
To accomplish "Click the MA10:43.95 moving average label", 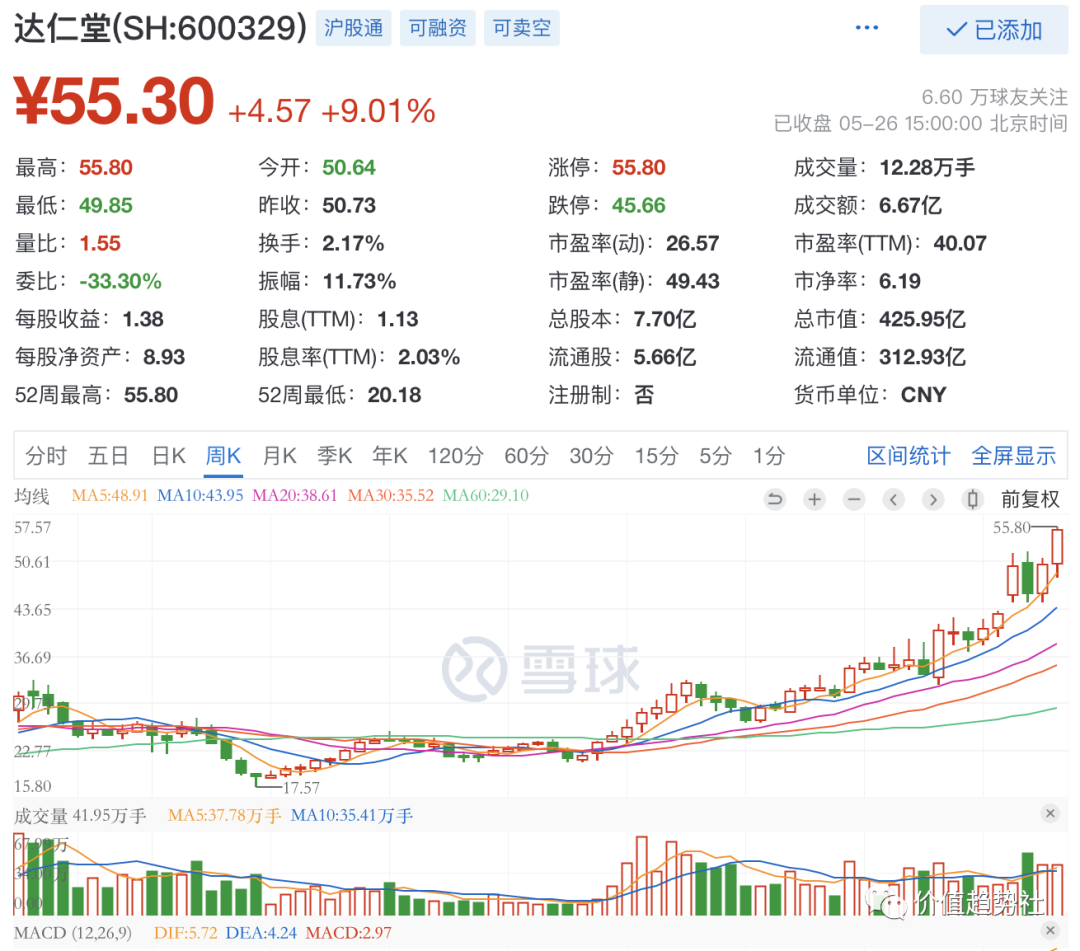I will (x=200, y=495).
